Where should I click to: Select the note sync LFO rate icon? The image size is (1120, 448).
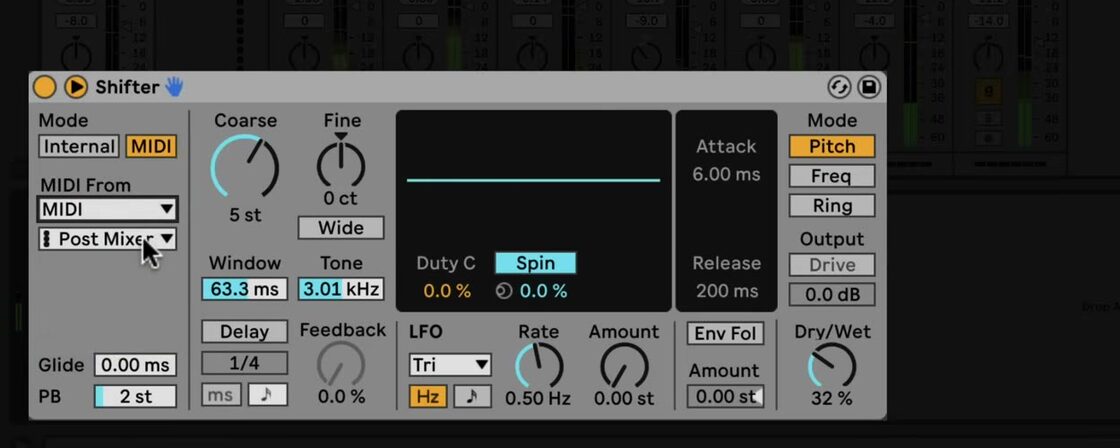(472, 397)
